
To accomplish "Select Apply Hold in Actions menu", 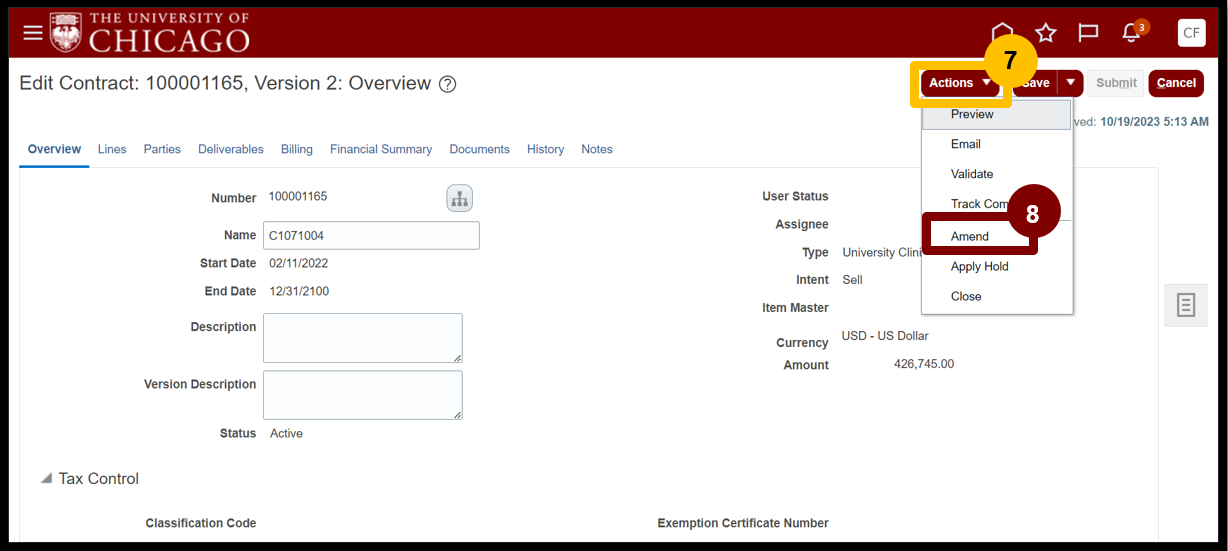I will point(997,266).
